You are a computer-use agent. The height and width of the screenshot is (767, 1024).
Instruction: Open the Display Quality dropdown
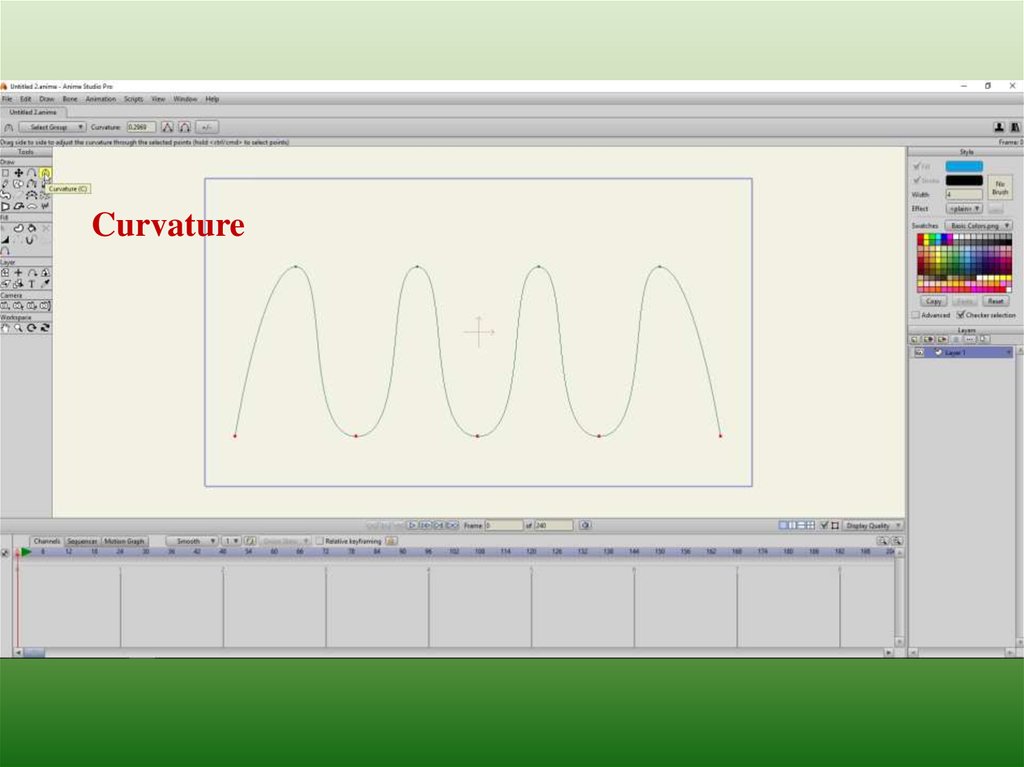873,525
